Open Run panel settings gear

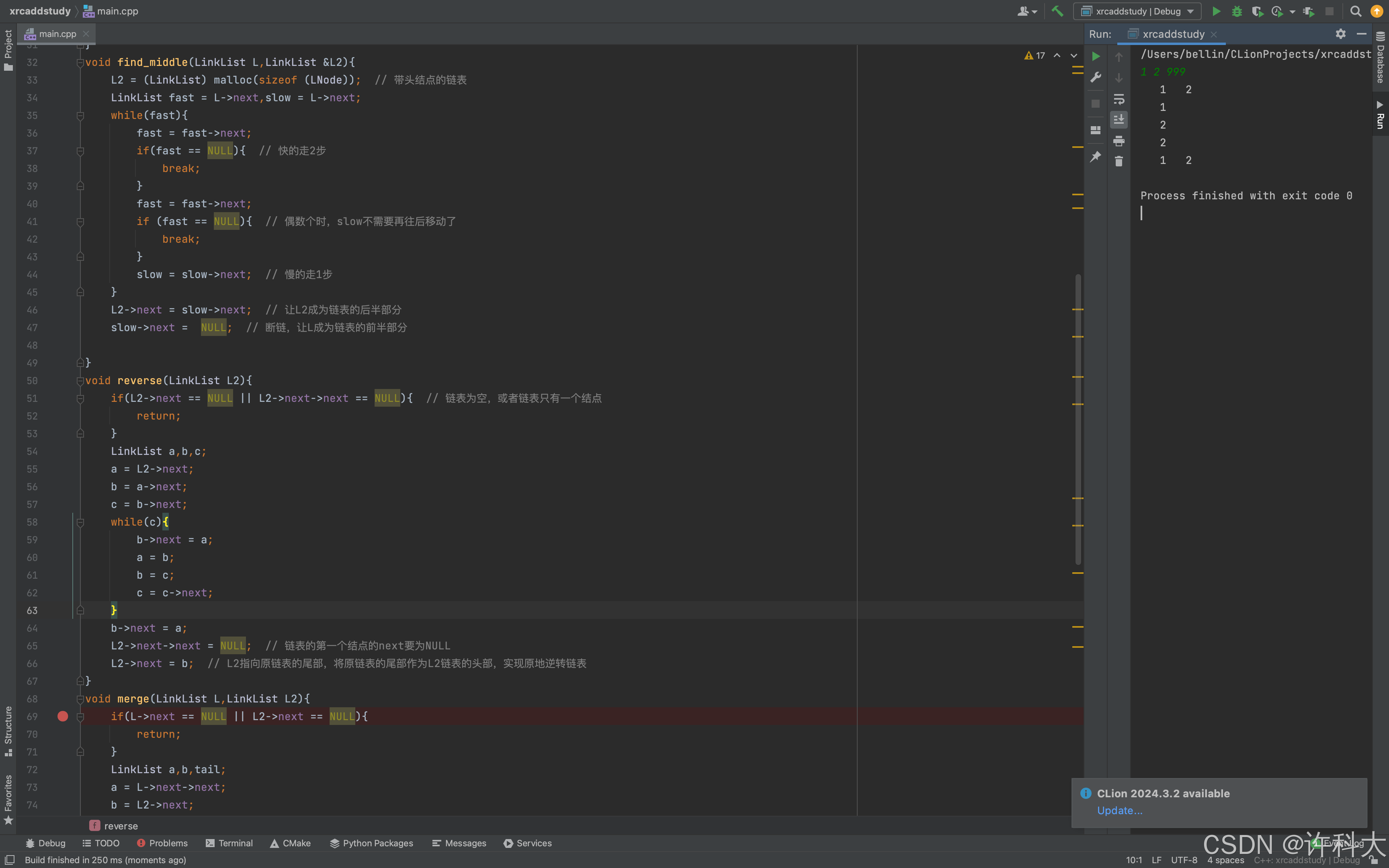coord(1340,34)
